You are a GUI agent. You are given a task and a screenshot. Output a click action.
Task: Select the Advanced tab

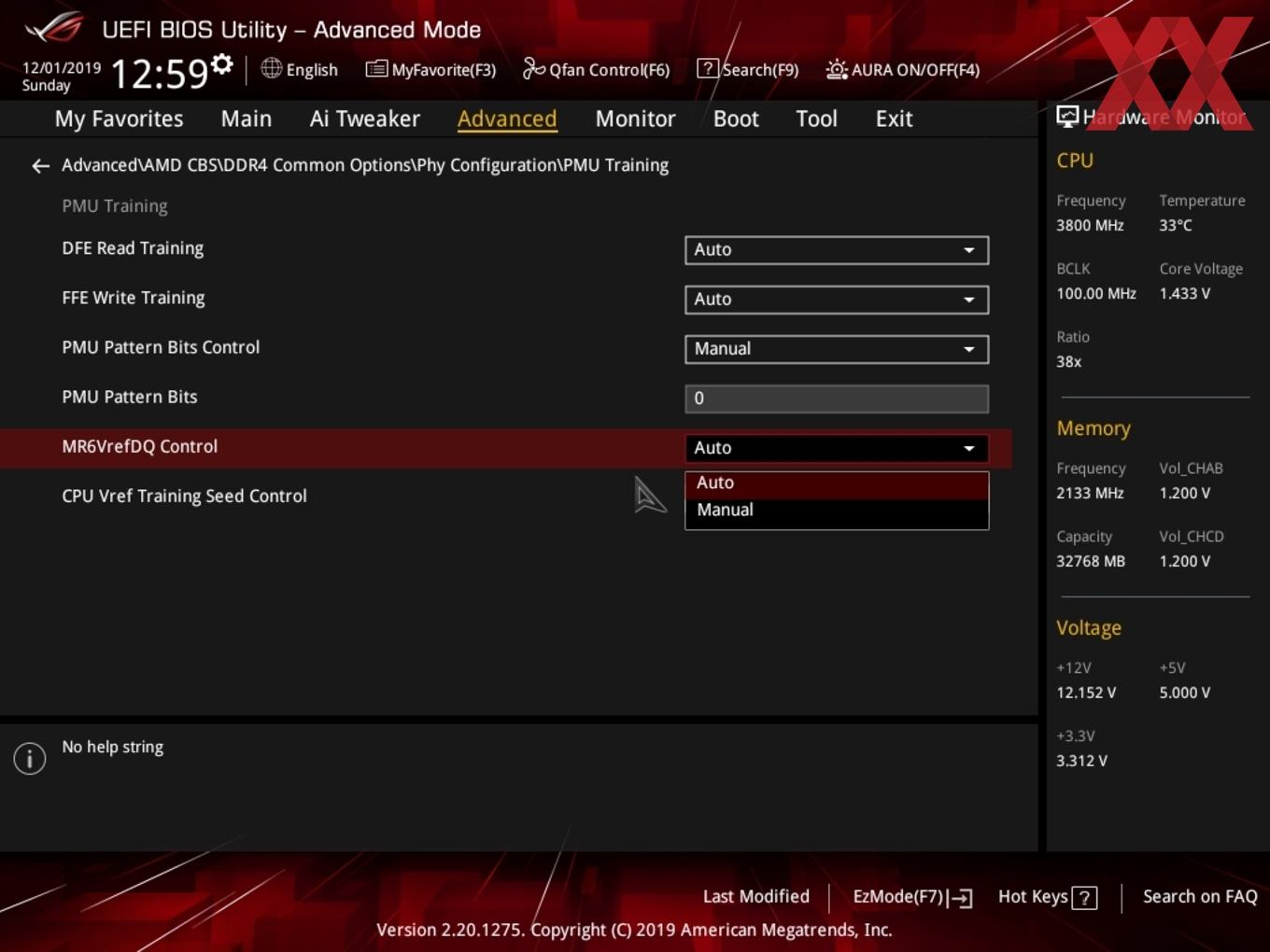click(507, 119)
